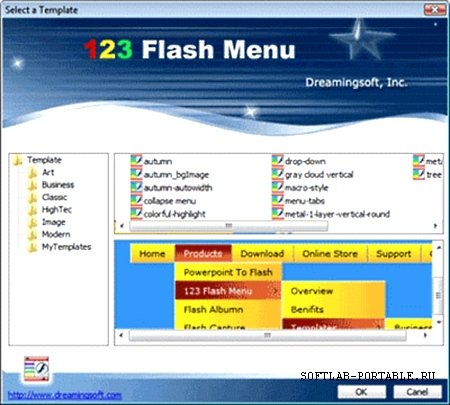Image resolution: width=450 pixels, height=405 pixels.
Task: Choose Powerpoint To Flash submenu item
Action: [228, 272]
